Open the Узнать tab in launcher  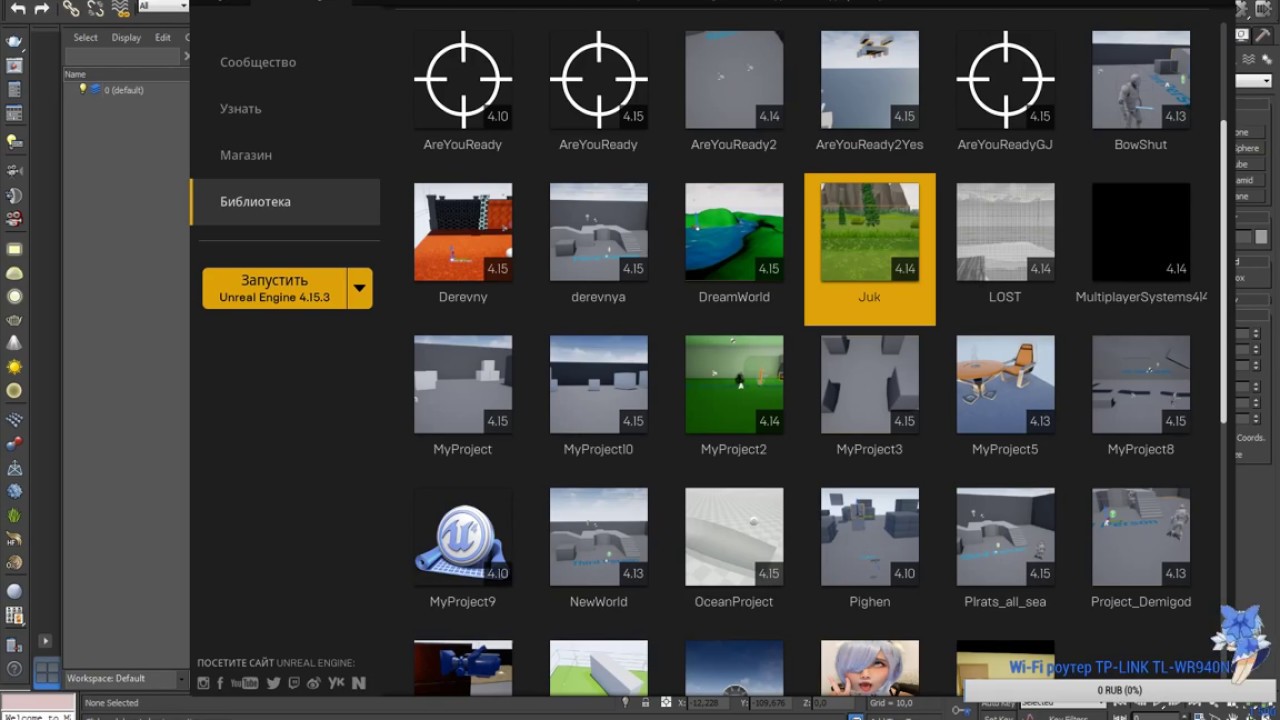click(241, 109)
